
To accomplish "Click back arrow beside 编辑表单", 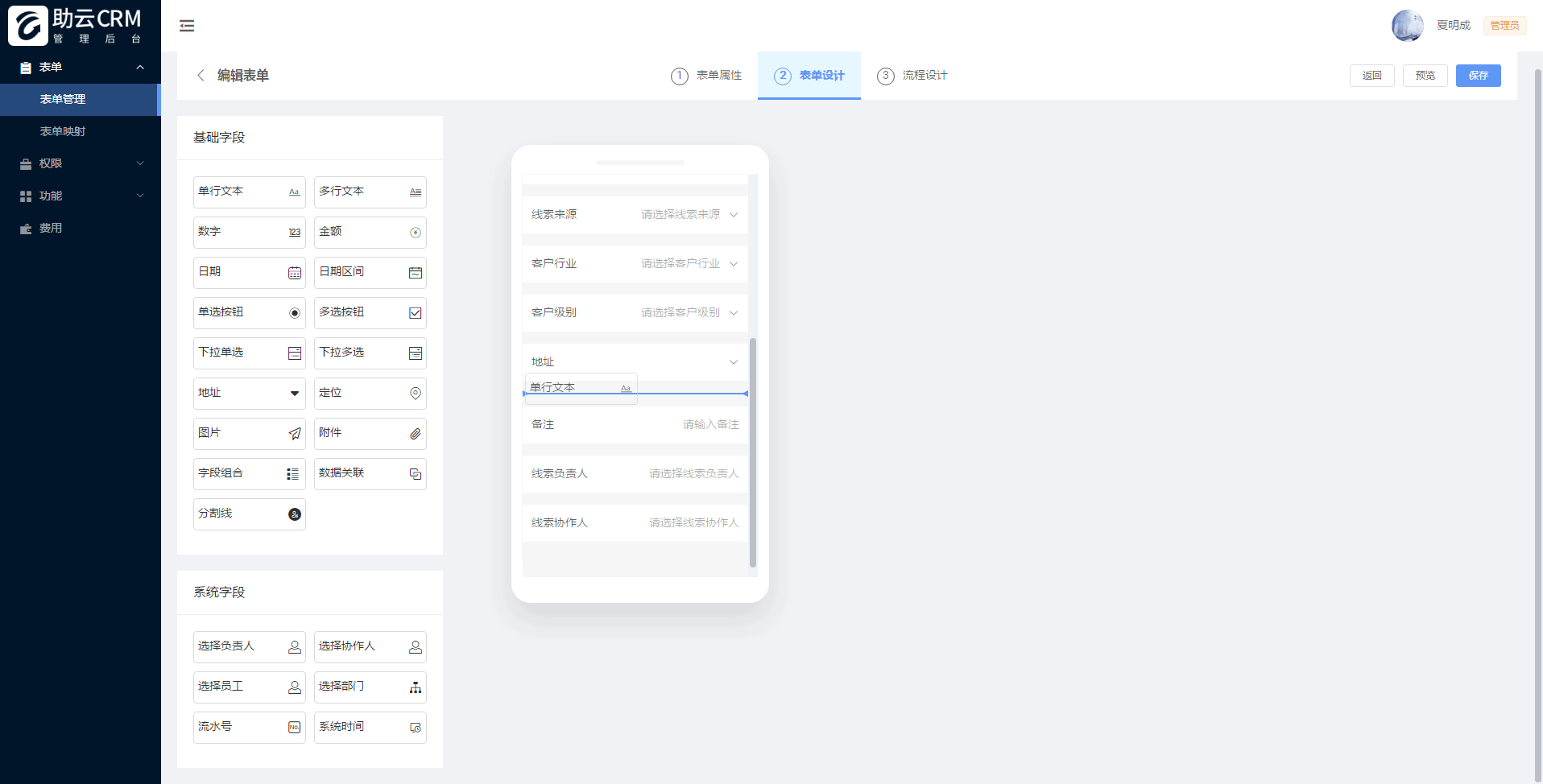I will tap(201, 75).
